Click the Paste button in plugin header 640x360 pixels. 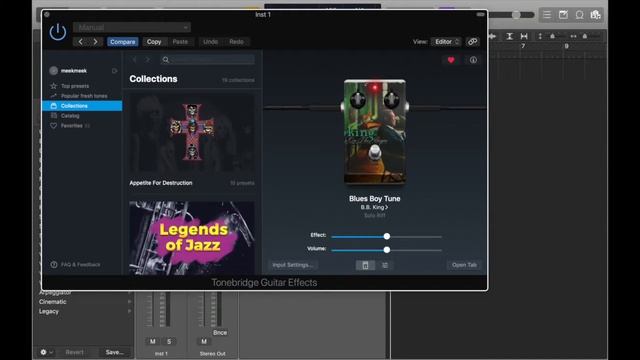180,42
